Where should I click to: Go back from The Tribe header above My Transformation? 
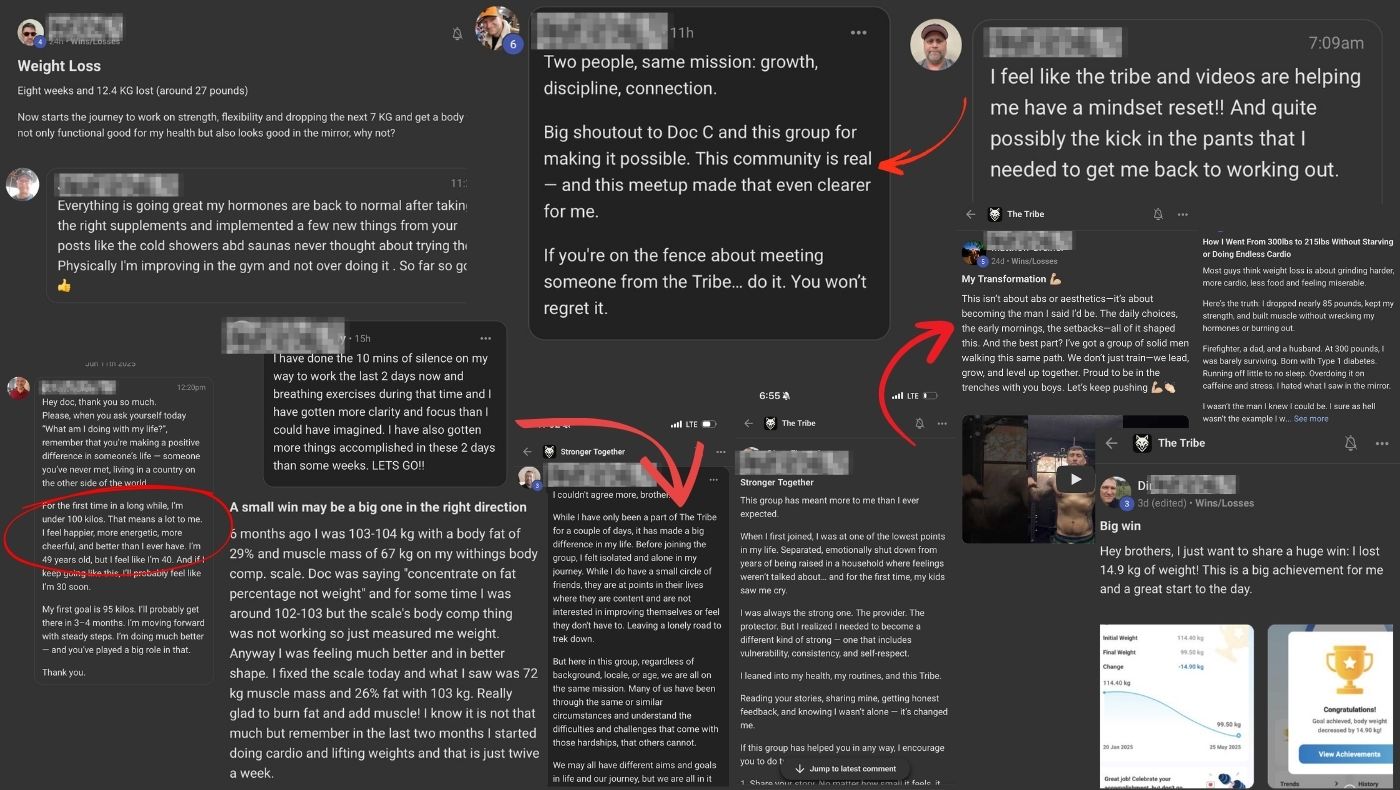pyautogui.click(x=970, y=214)
